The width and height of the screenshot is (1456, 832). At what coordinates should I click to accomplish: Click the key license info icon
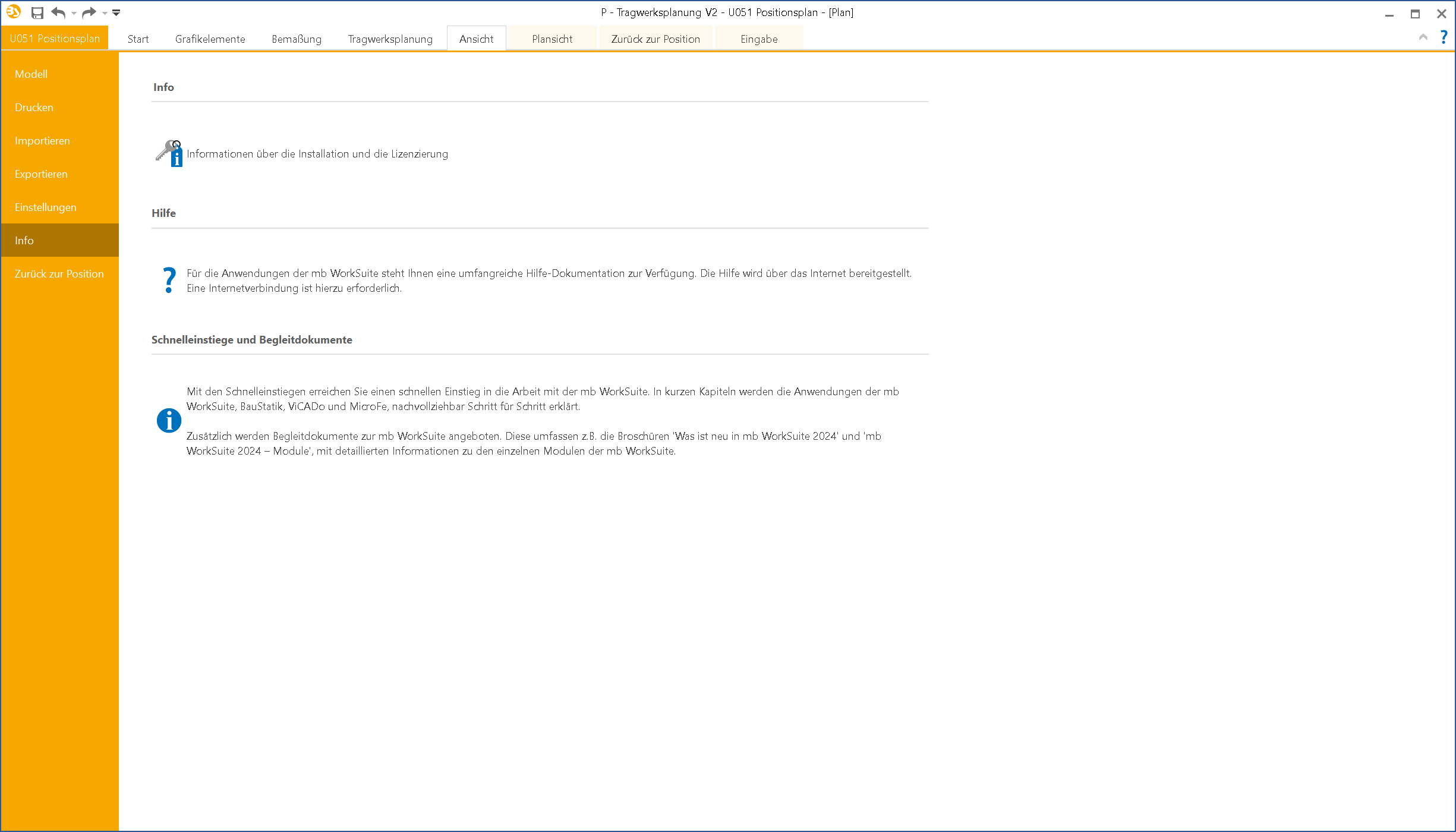(169, 153)
